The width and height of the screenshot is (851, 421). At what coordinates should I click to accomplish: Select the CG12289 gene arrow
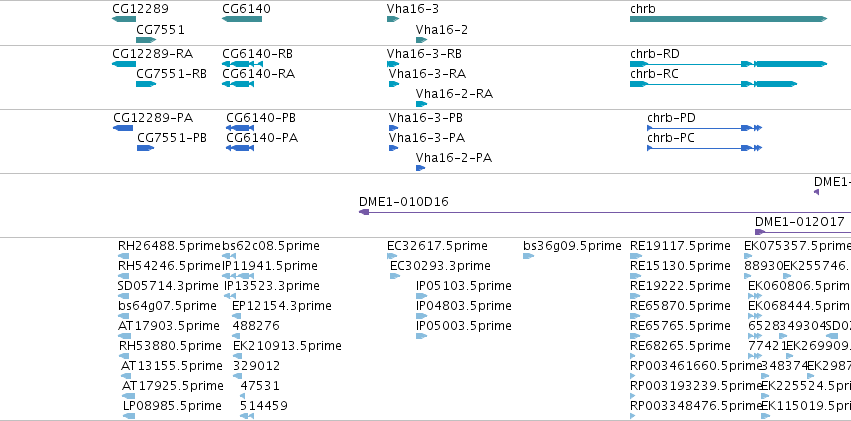click(x=124, y=19)
